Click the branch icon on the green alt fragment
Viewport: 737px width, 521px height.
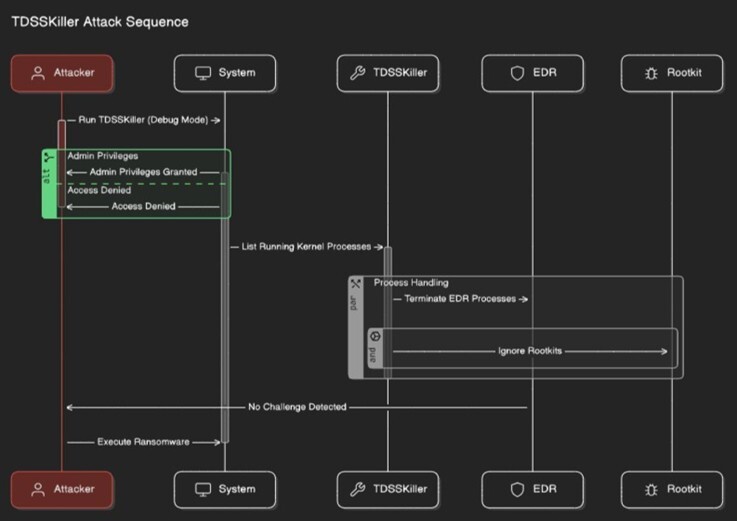49,157
